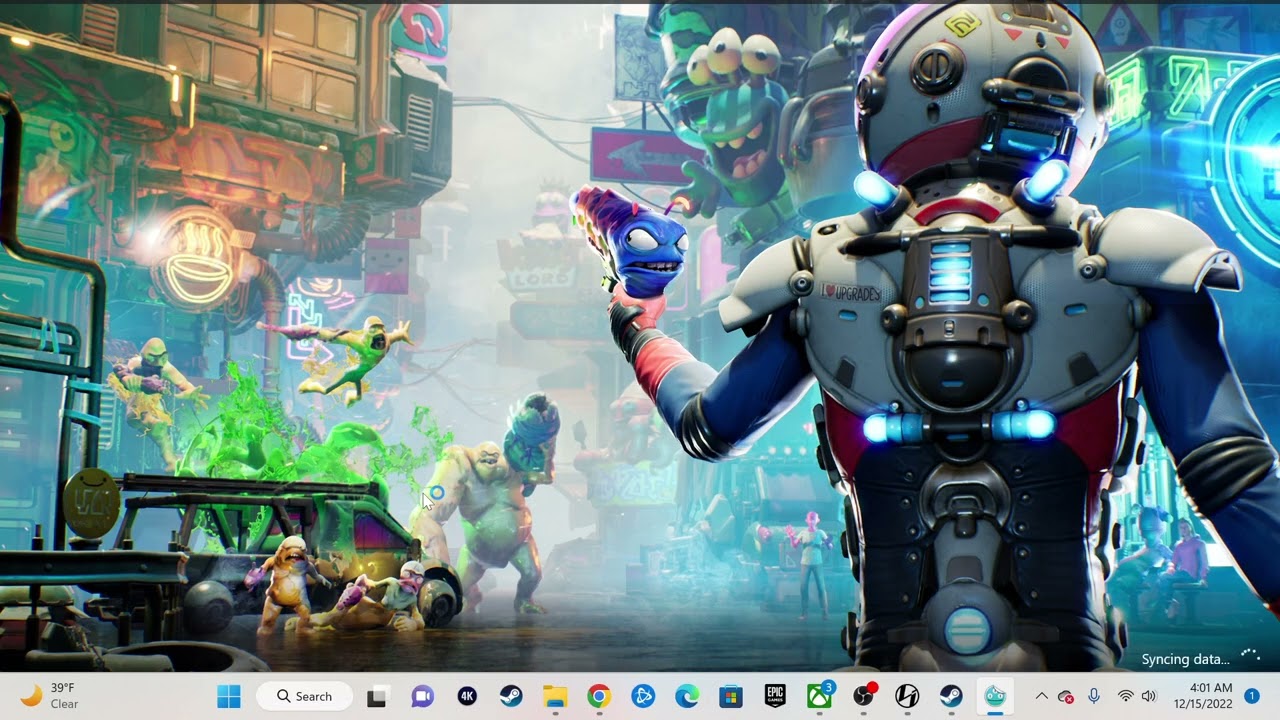
Task: Open Wi-Fi network settings in the tray
Action: click(1125, 696)
